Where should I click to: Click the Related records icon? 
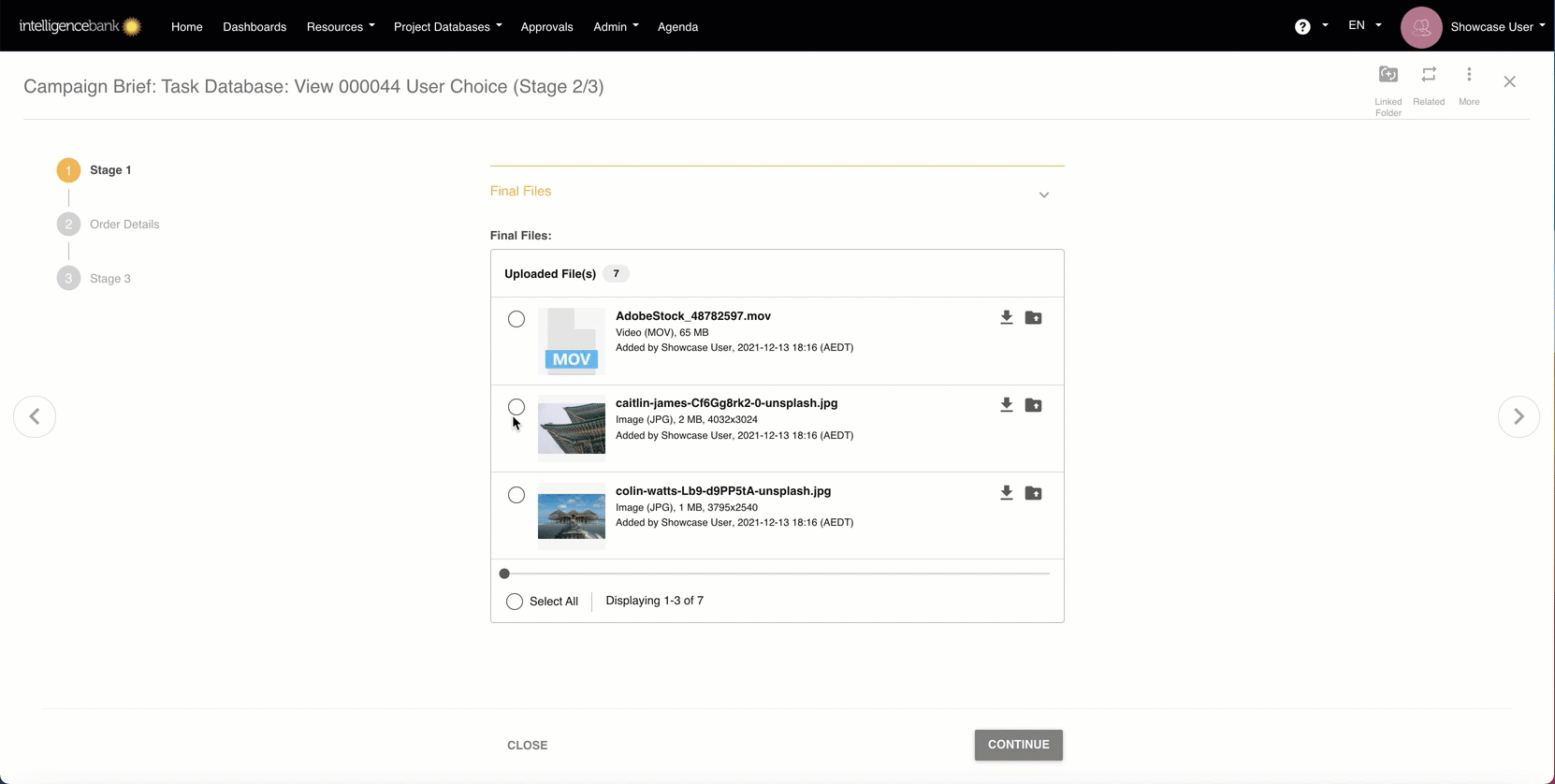[x=1428, y=75]
